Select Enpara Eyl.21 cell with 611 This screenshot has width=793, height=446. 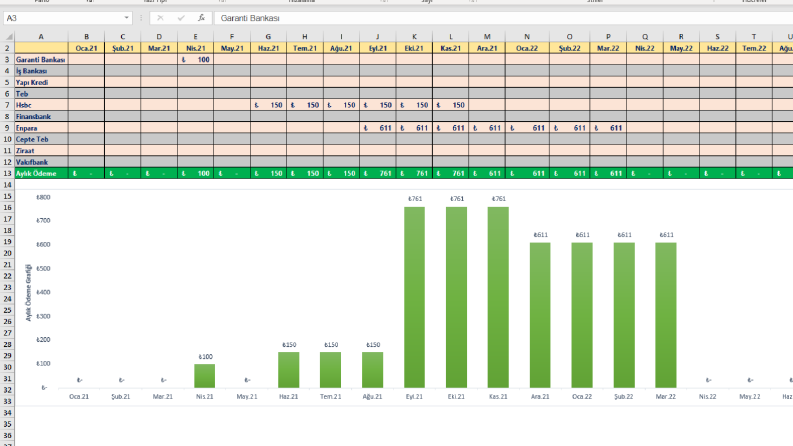(377, 128)
